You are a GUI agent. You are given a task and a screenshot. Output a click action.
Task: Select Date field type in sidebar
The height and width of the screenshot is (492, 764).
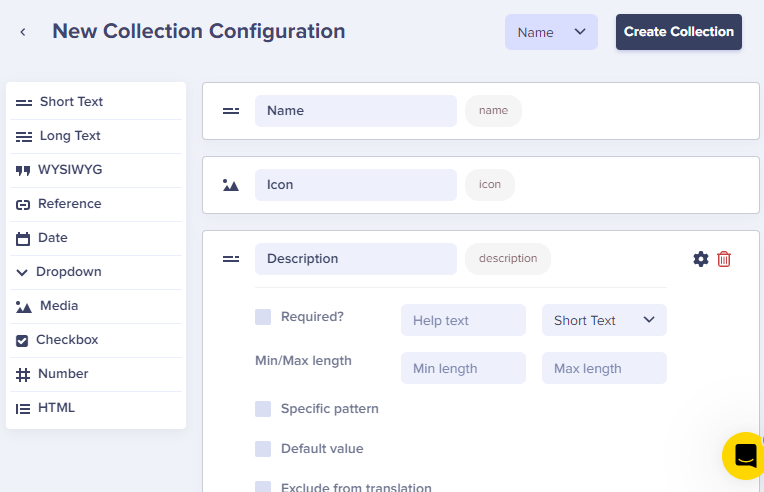click(x=96, y=238)
